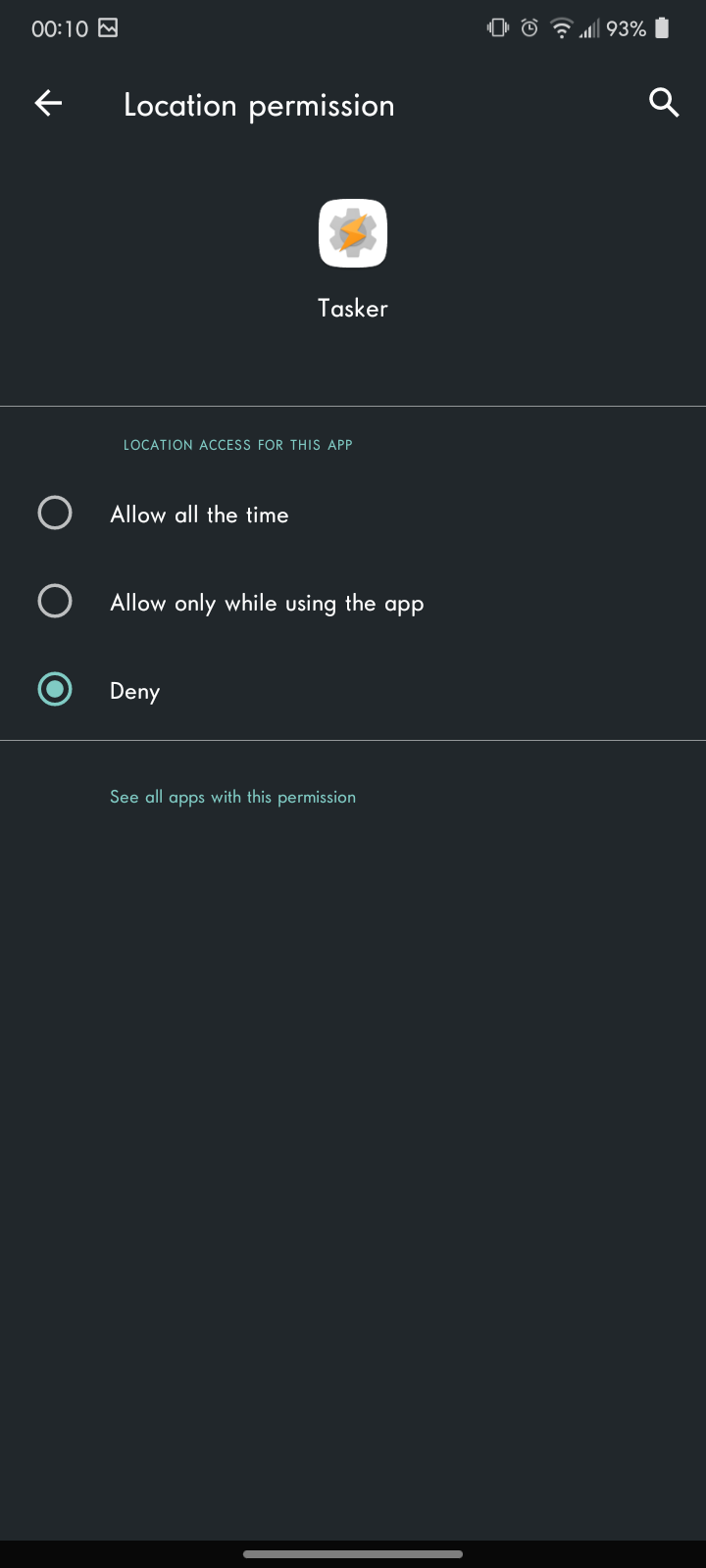Tap the 'Location permission' page title

click(259, 105)
